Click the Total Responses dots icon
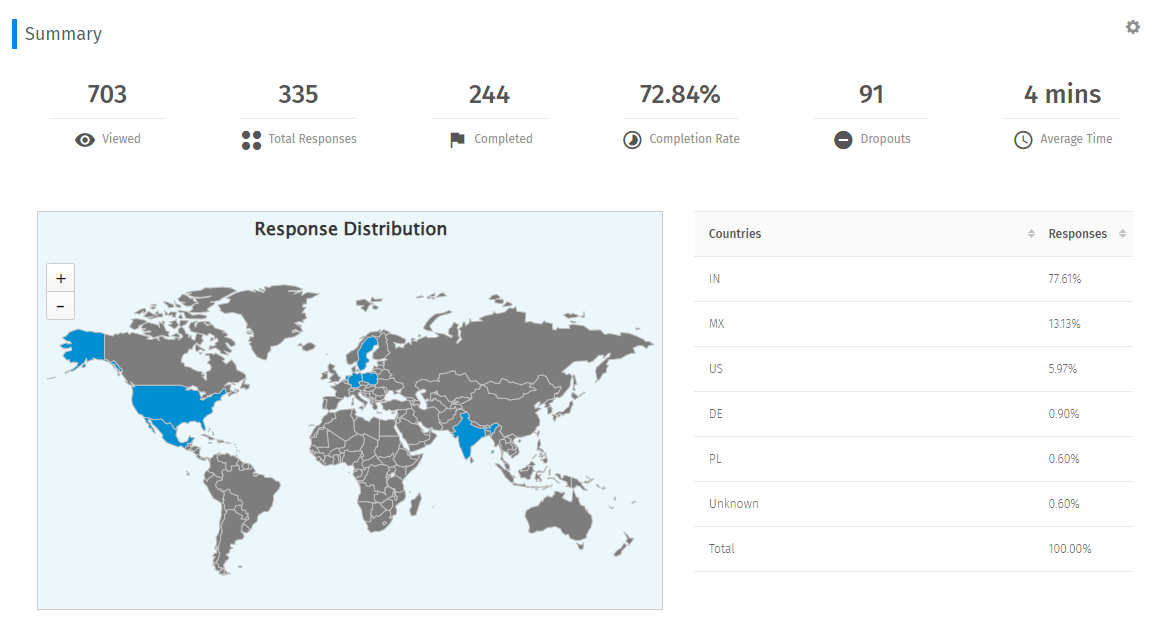This screenshot has width=1170, height=642. pyautogui.click(x=251, y=140)
